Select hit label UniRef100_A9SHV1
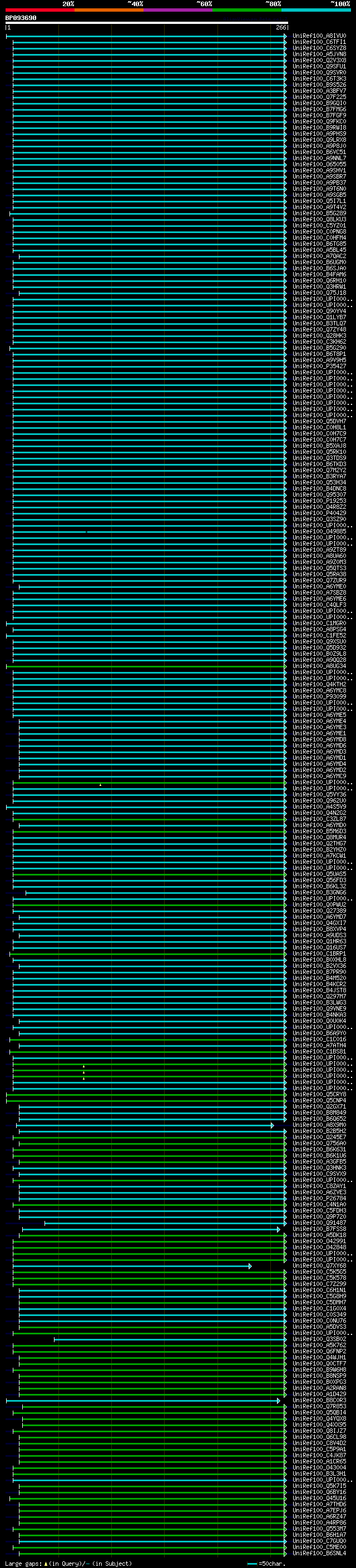The height and width of the screenshot is (1568, 356). pyautogui.click(x=319, y=170)
